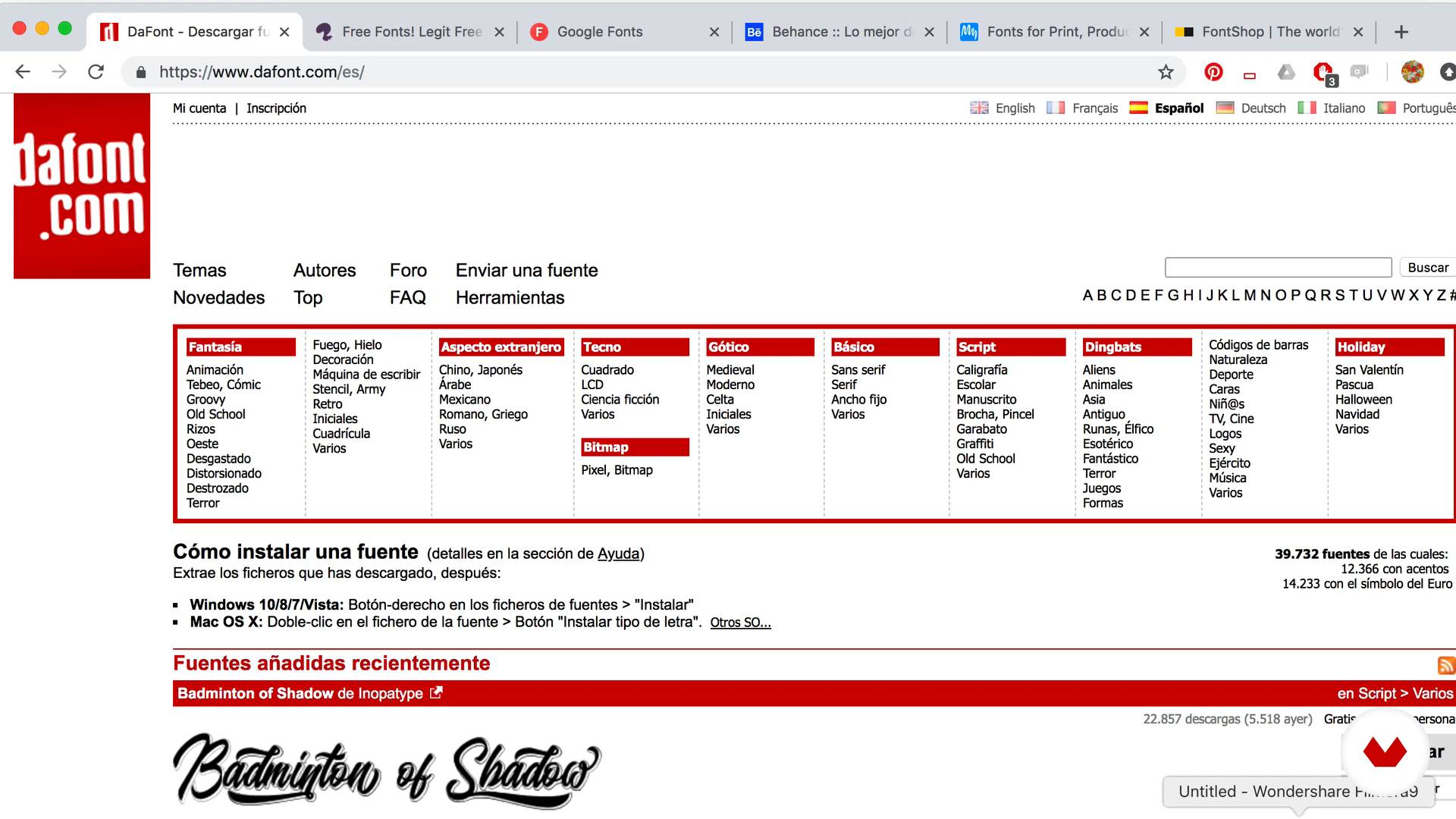Image resolution: width=1456 pixels, height=819 pixels.
Task: Open the FAQ page
Action: pyautogui.click(x=408, y=297)
